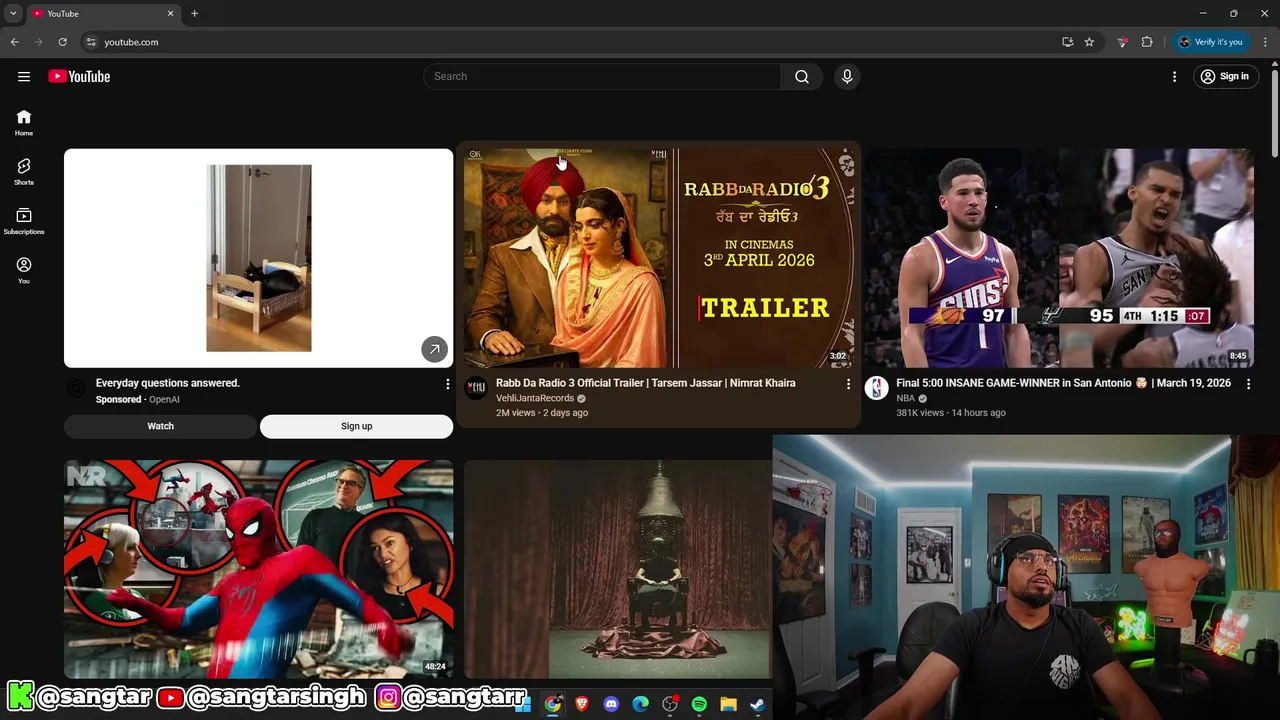Image resolution: width=1280 pixels, height=720 pixels.
Task: Play the Spider-Man 48:24 video thumbnail
Action: (x=259, y=569)
